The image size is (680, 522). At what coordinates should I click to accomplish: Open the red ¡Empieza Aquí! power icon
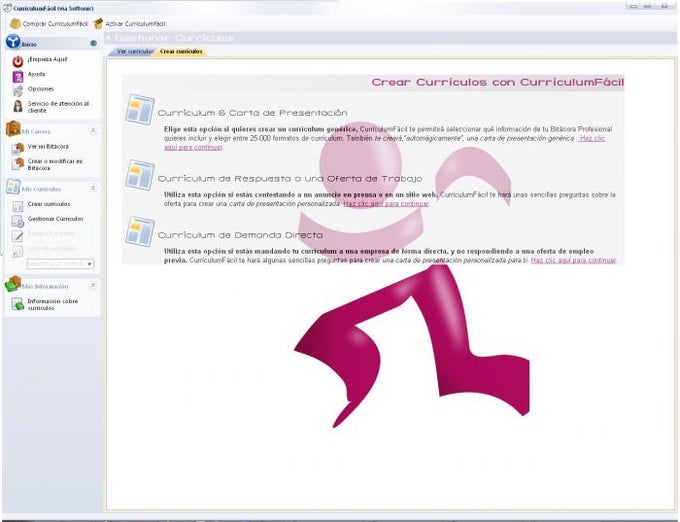[18, 61]
